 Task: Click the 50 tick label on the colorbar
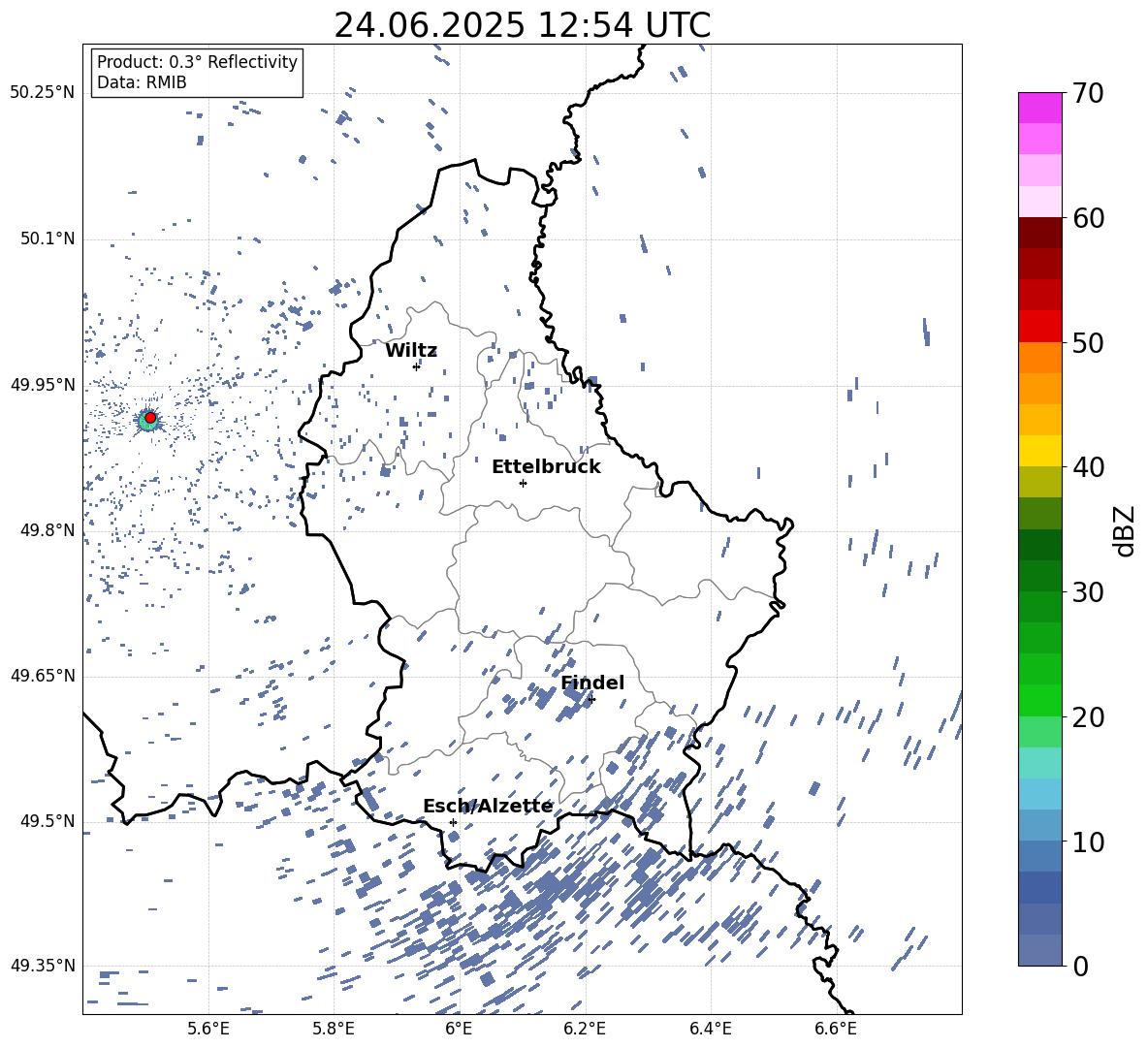(x=1087, y=343)
